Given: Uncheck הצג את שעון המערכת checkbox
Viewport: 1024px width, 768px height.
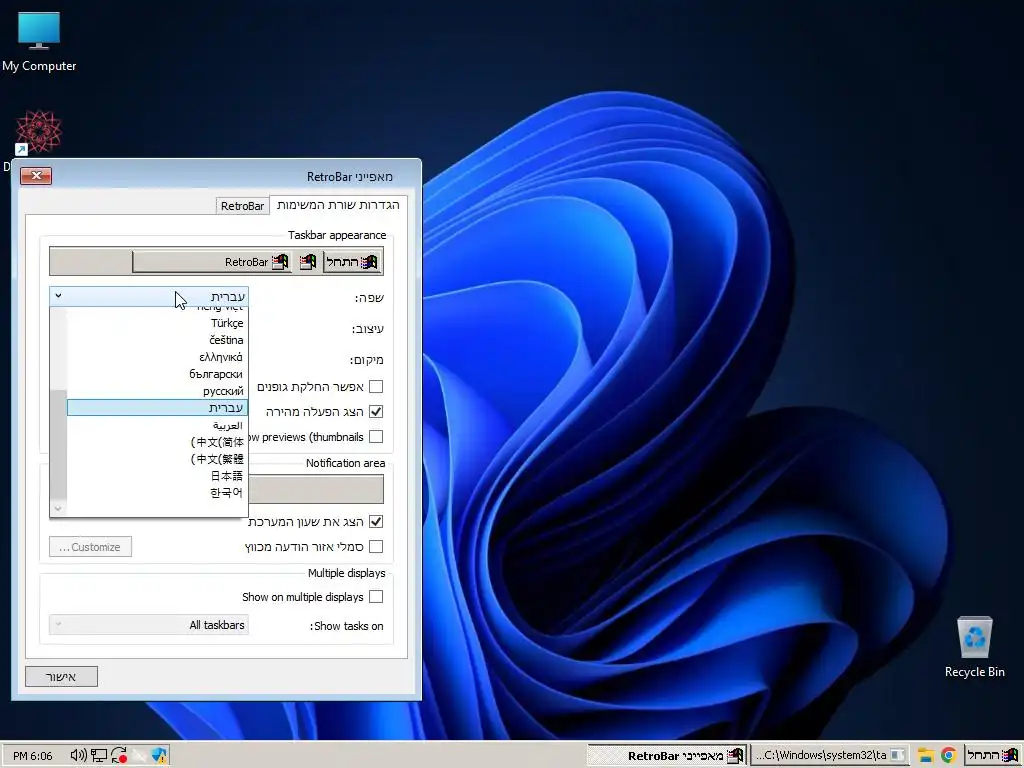Looking at the screenshot, I should [376, 522].
